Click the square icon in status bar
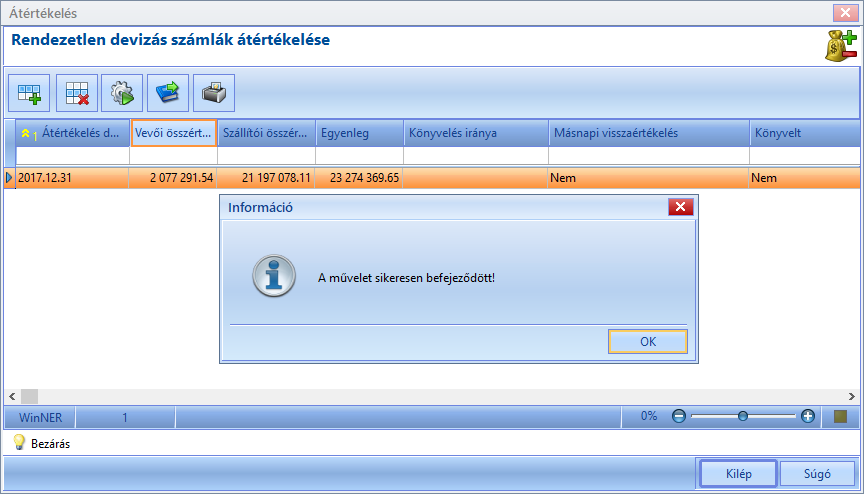 point(840,416)
